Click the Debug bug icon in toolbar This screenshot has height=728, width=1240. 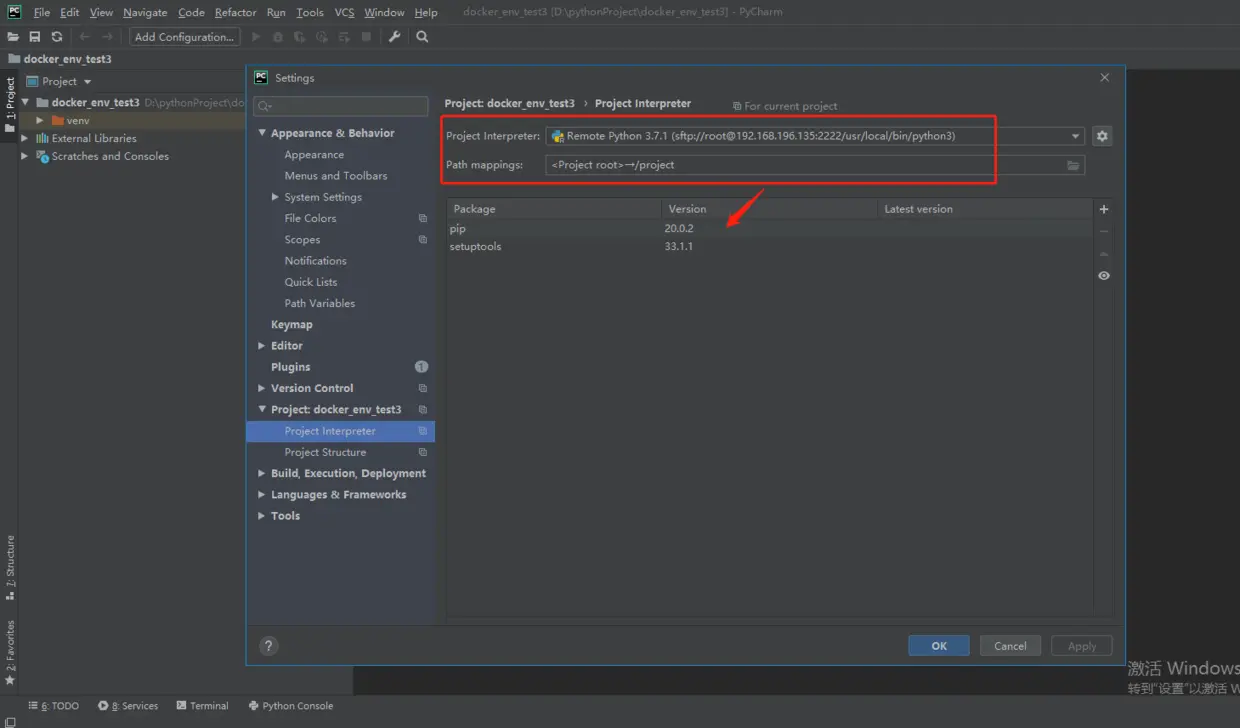[x=278, y=37]
